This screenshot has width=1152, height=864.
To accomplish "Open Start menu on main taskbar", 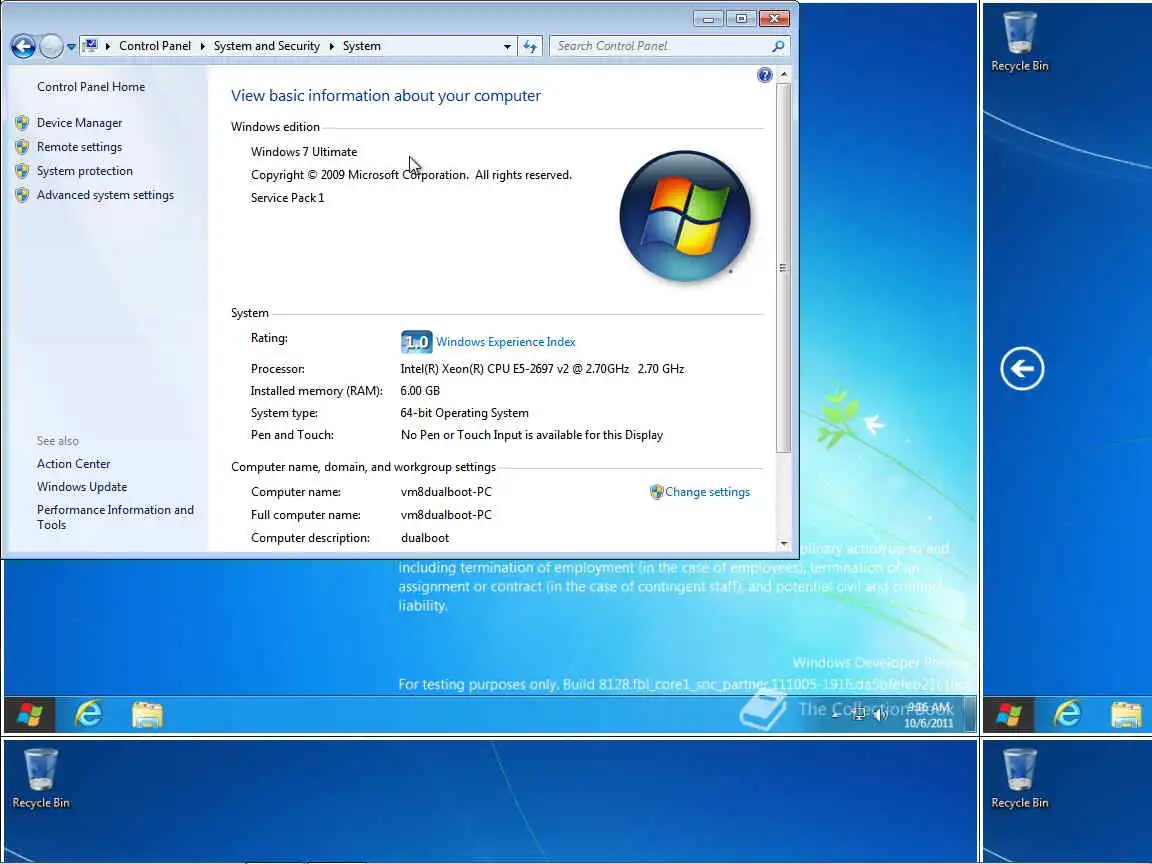I will 29,714.
